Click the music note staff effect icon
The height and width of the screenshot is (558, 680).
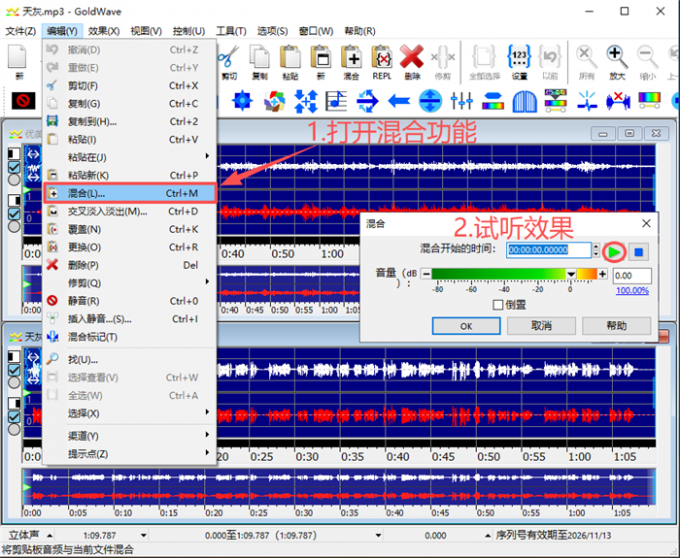pyautogui.click(x=336, y=101)
